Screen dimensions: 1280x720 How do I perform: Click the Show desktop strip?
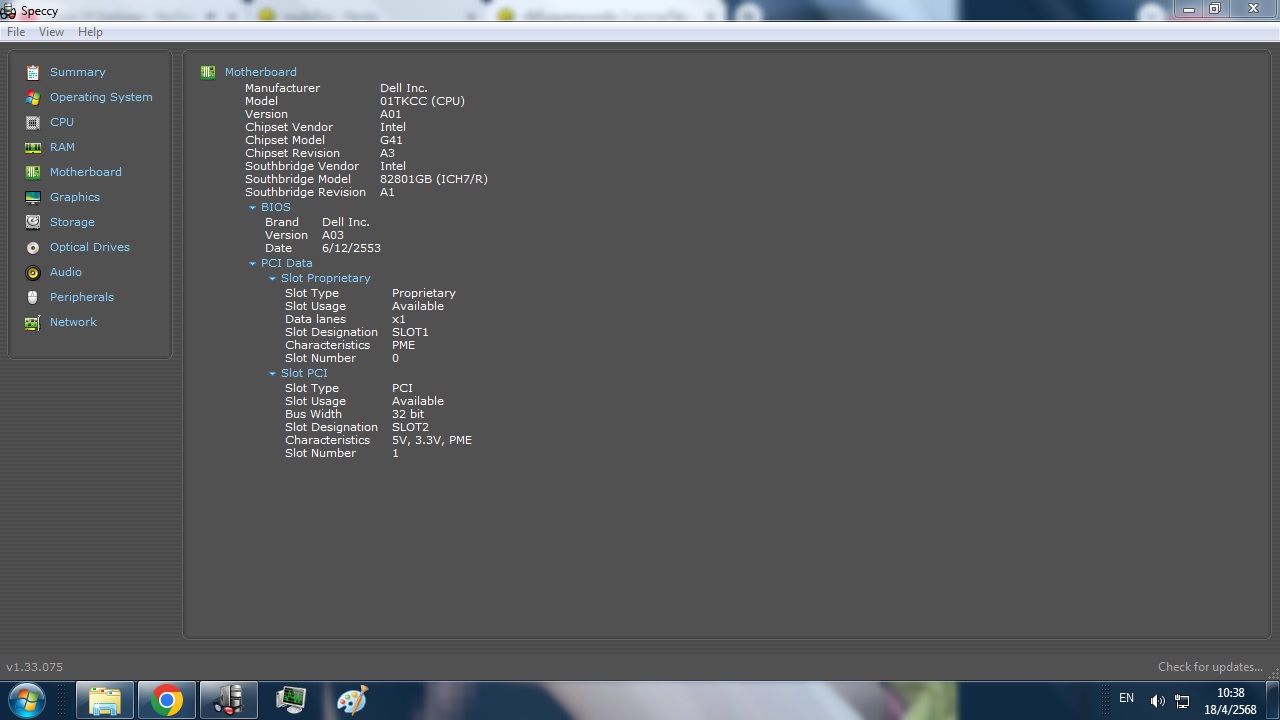pos(1273,700)
